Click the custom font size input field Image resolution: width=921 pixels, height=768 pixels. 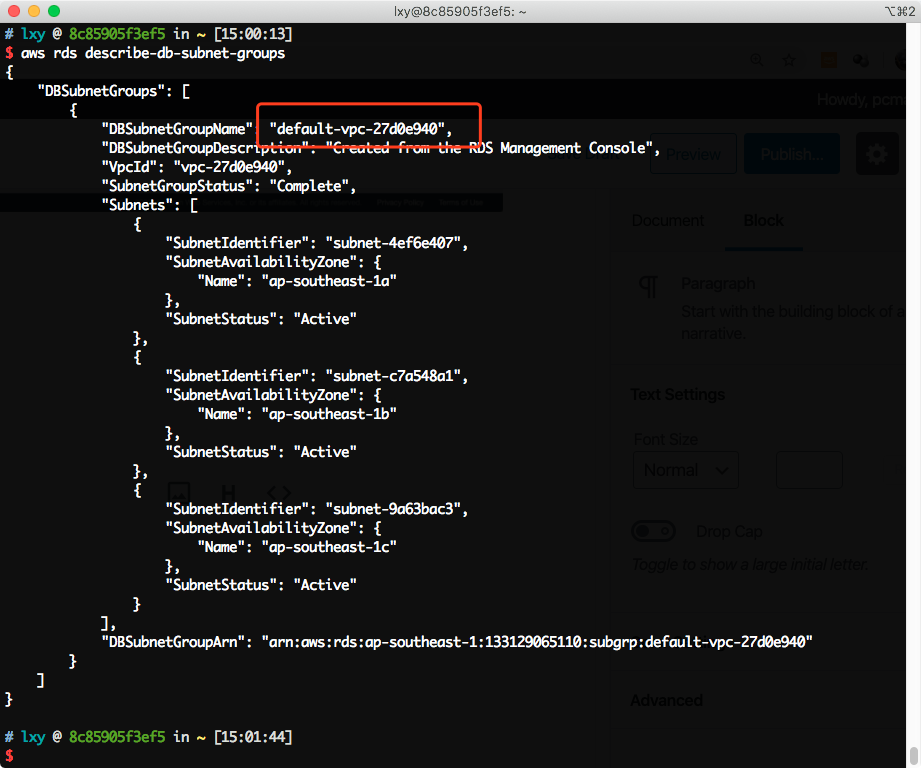pyautogui.click(x=809, y=470)
